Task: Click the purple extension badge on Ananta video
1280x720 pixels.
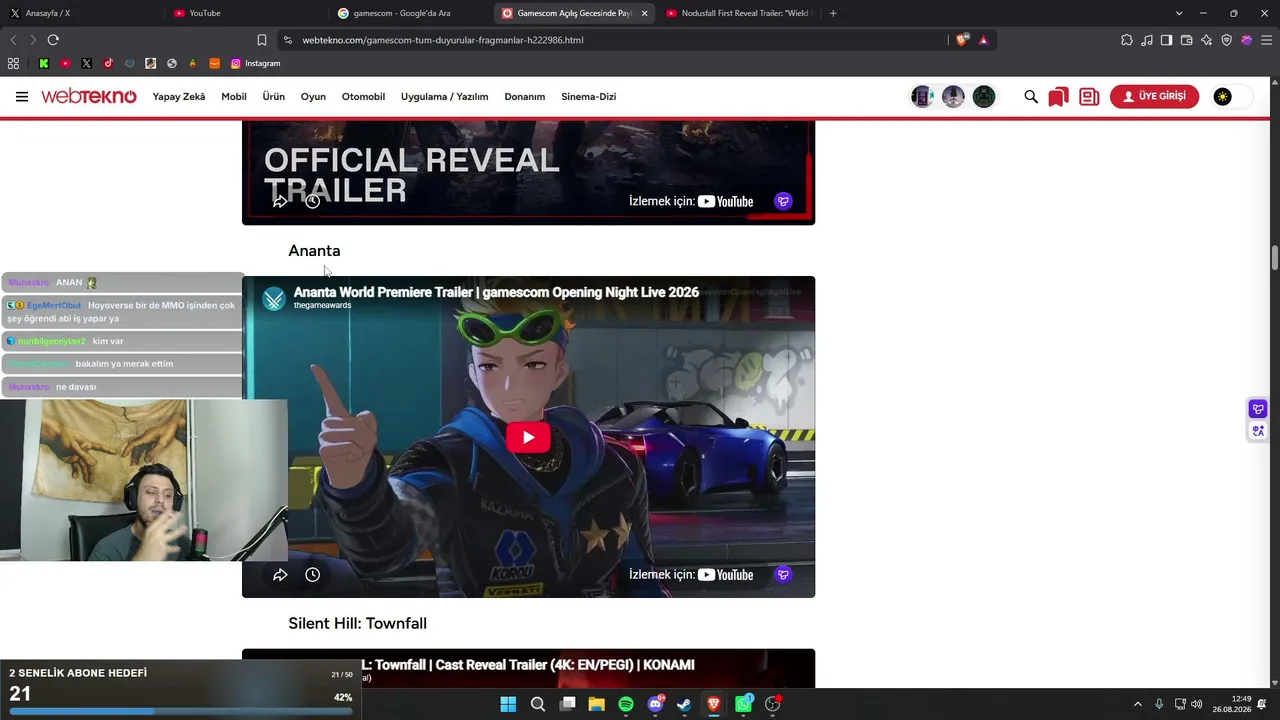Action: click(x=783, y=575)
